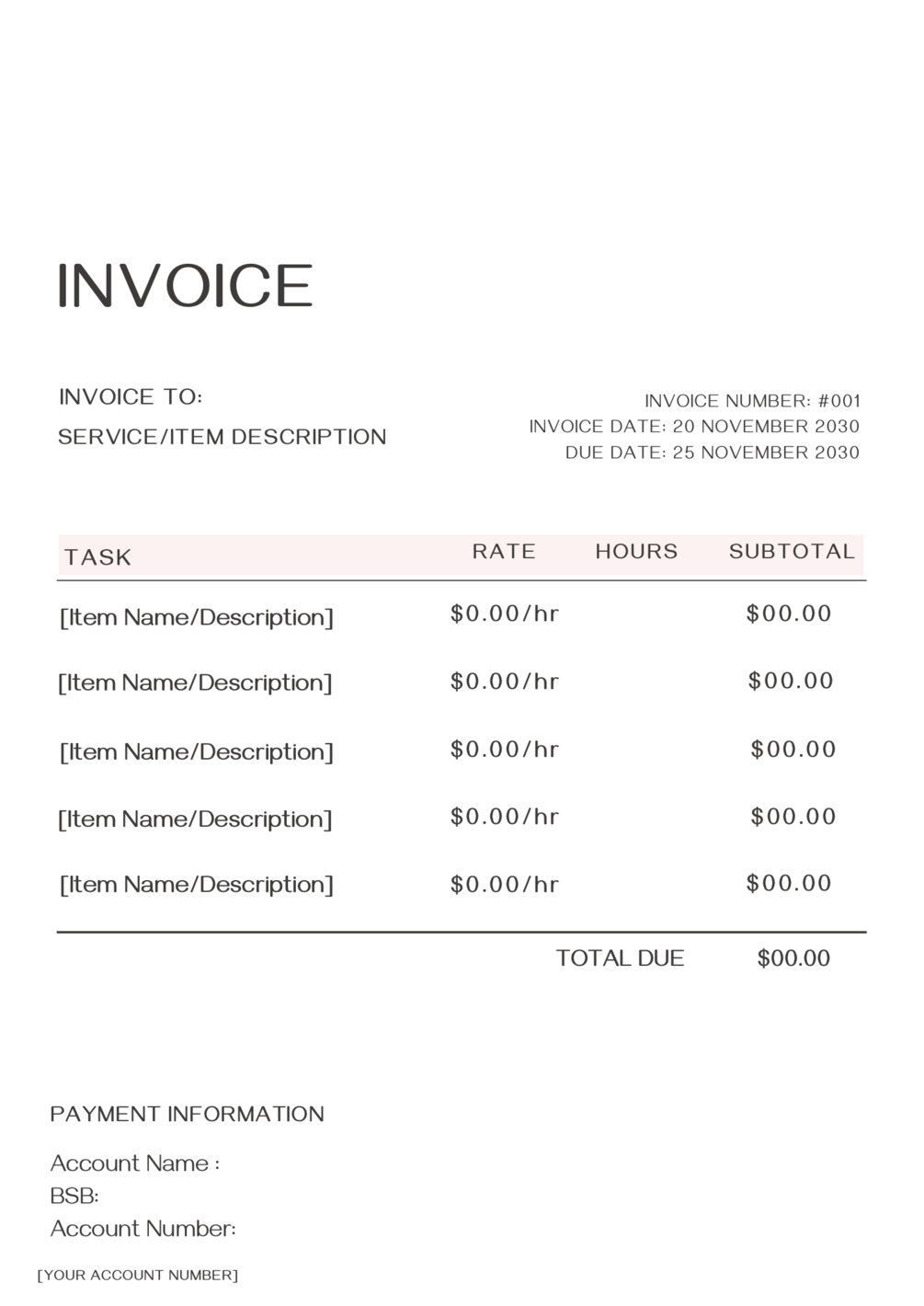Select the [YOUR ACCOUNT NUMBER] placeholder
Image resolution: width=924 pixels, height=1306 pixels.
[x=138, y=1276]
